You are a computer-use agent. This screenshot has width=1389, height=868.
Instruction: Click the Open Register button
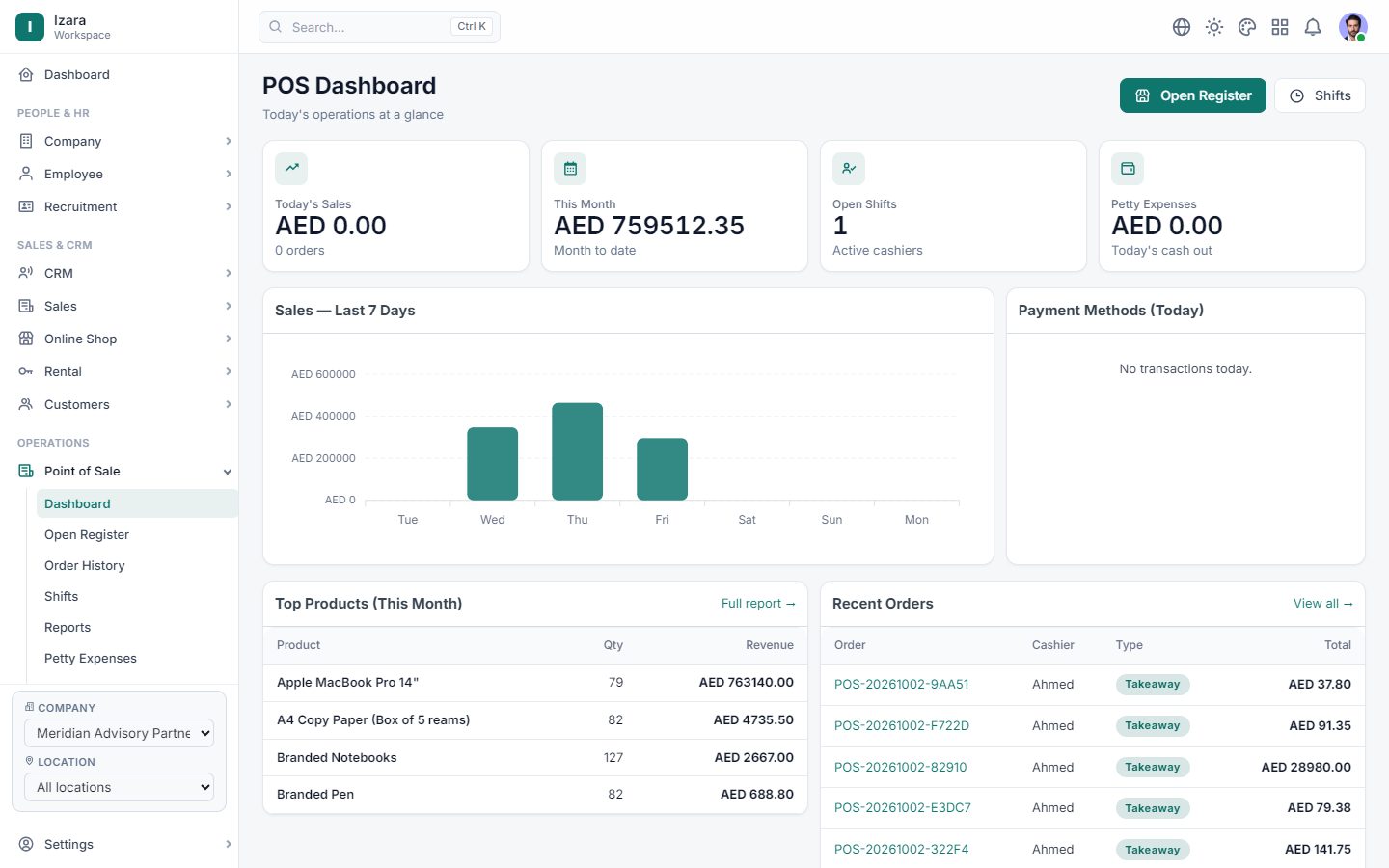pyautogui.click(x=1193, y=95)
